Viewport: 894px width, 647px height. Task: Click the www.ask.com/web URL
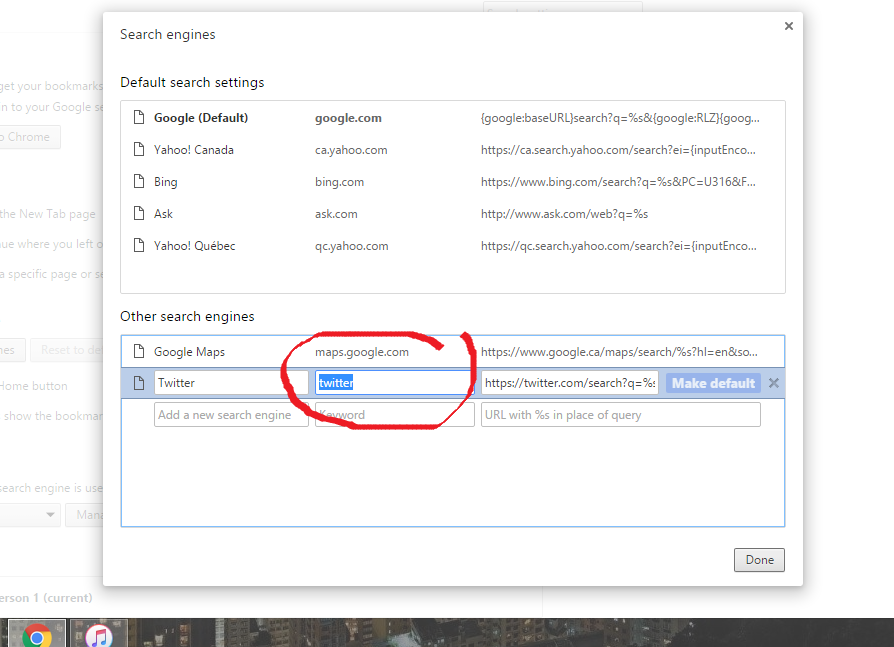pos(564,214)
